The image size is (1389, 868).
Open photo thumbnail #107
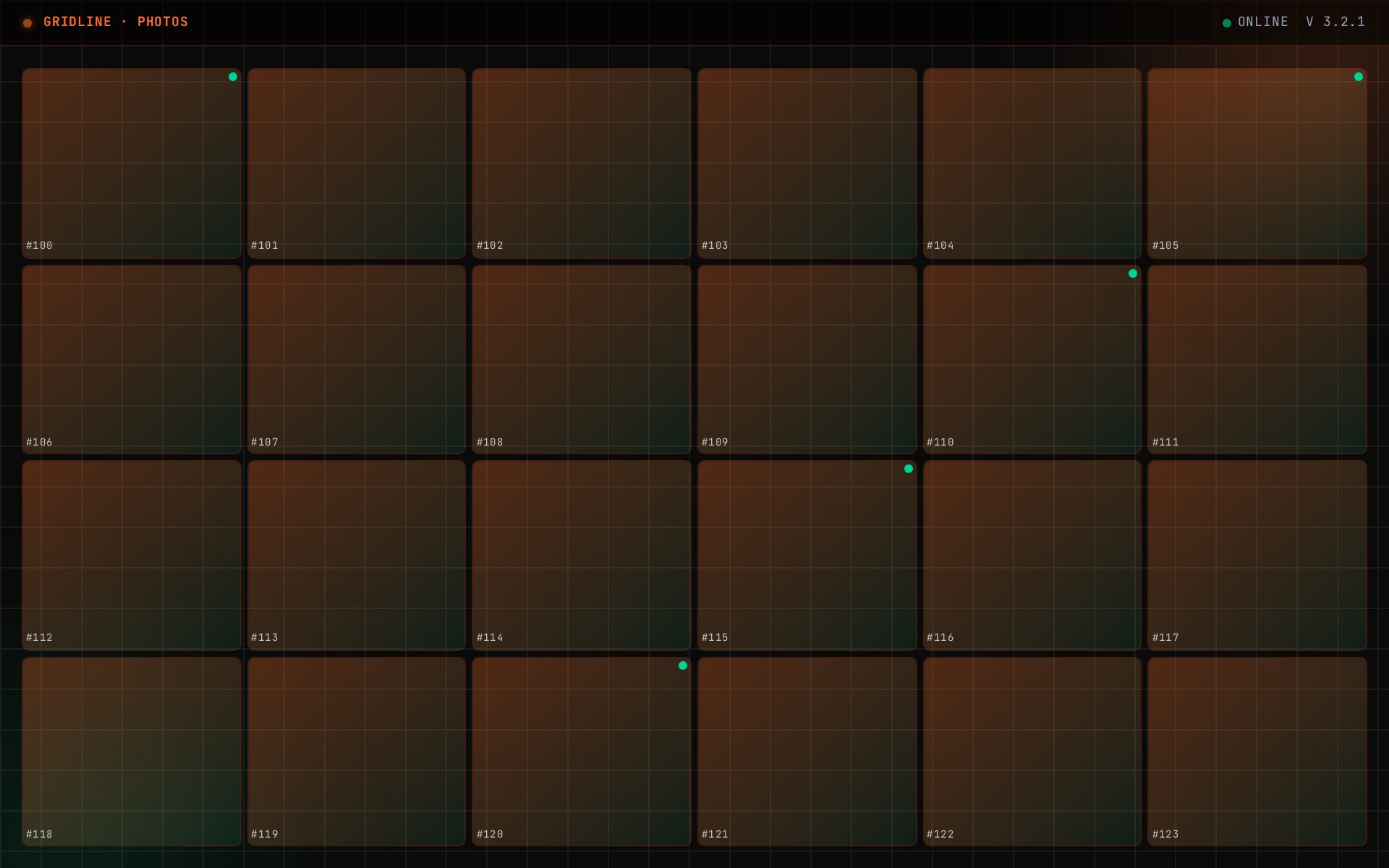[357, 359]
